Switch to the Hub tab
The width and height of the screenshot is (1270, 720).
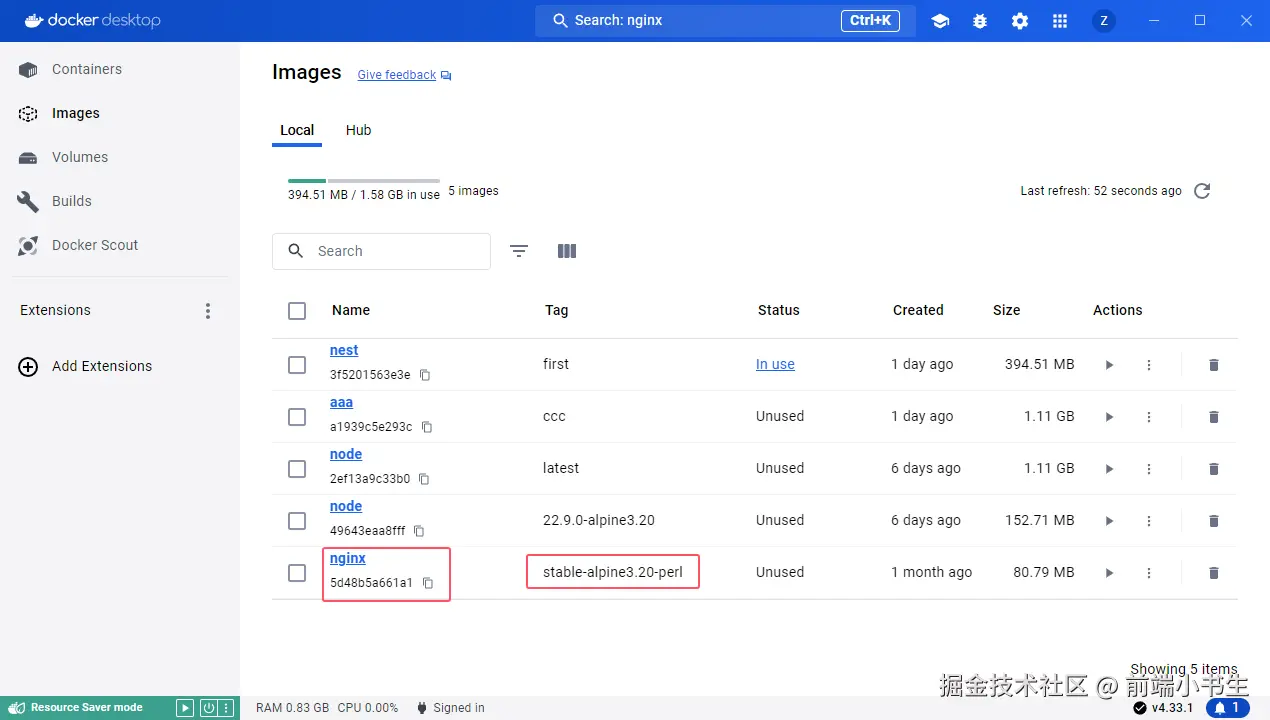click(358, 130)
